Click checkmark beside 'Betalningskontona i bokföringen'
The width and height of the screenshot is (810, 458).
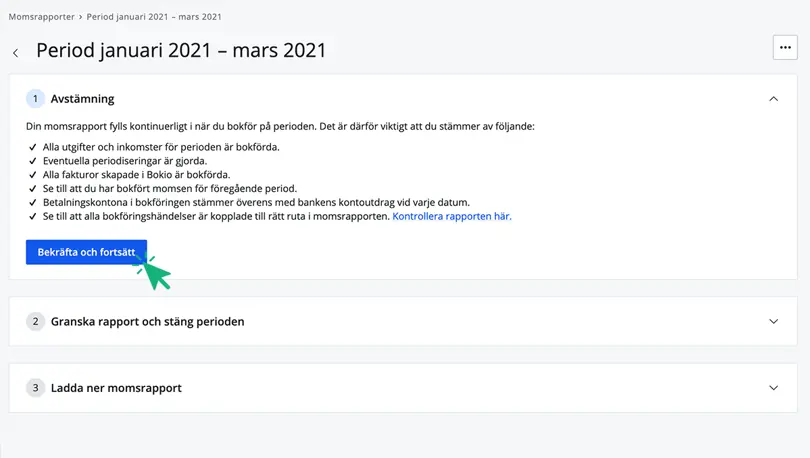pyautogui.click(x=33, y=202)
